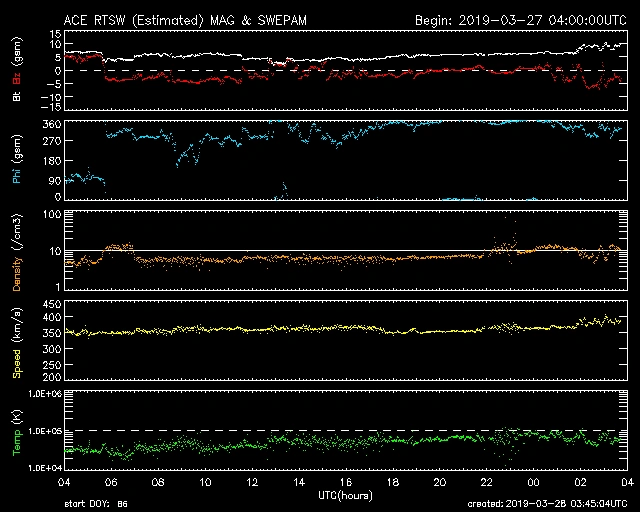Click the -5 tick on Bt Bz axis
This screenshot has width=640, height=512.
(x=53, y=84)
